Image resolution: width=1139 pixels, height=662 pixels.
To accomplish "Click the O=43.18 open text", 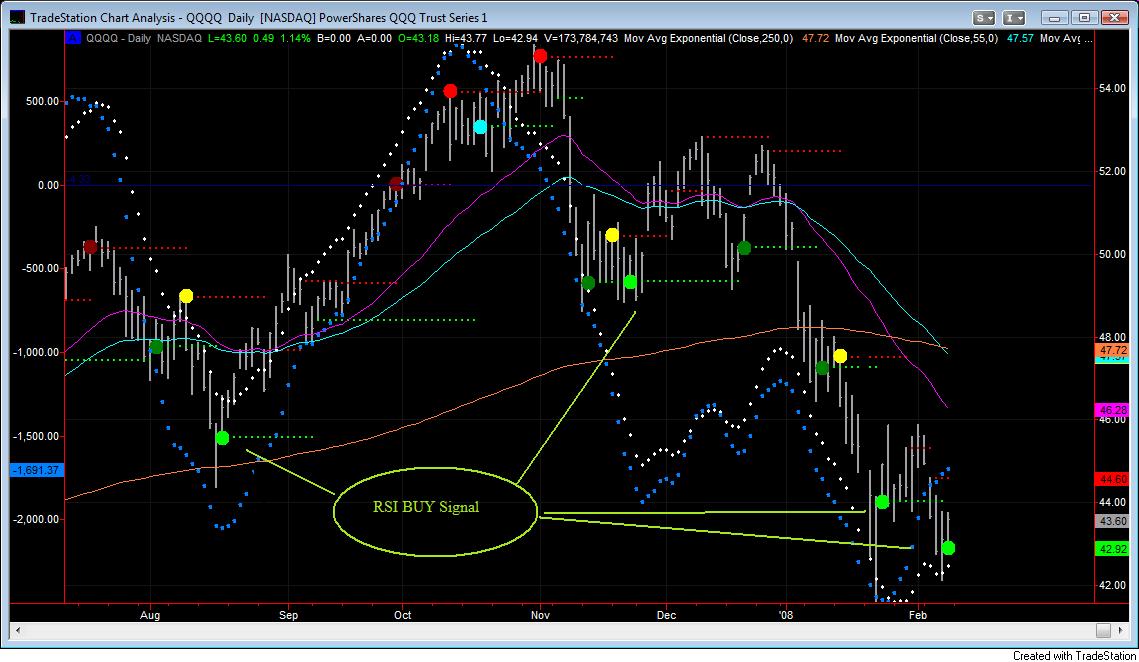I will [418, 38].
